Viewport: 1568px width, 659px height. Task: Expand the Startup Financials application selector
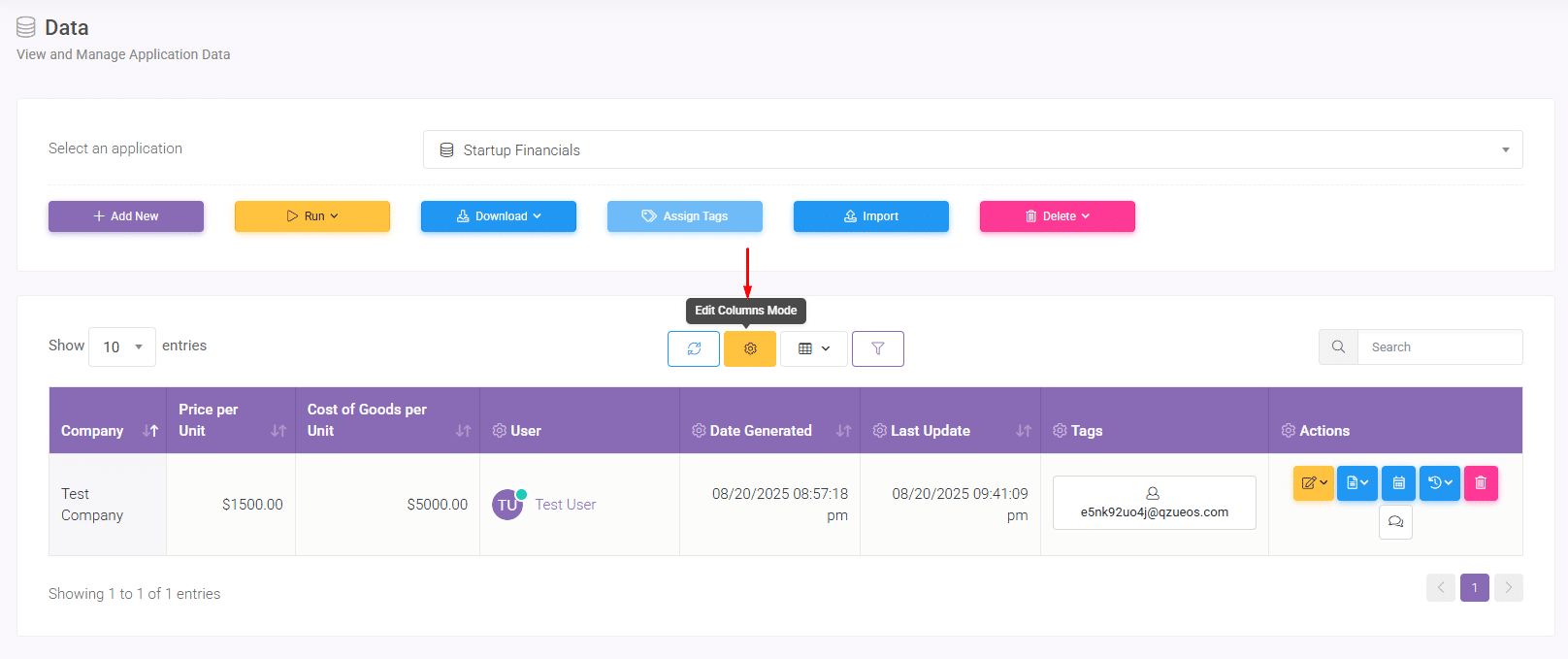[x=972, y=149]
